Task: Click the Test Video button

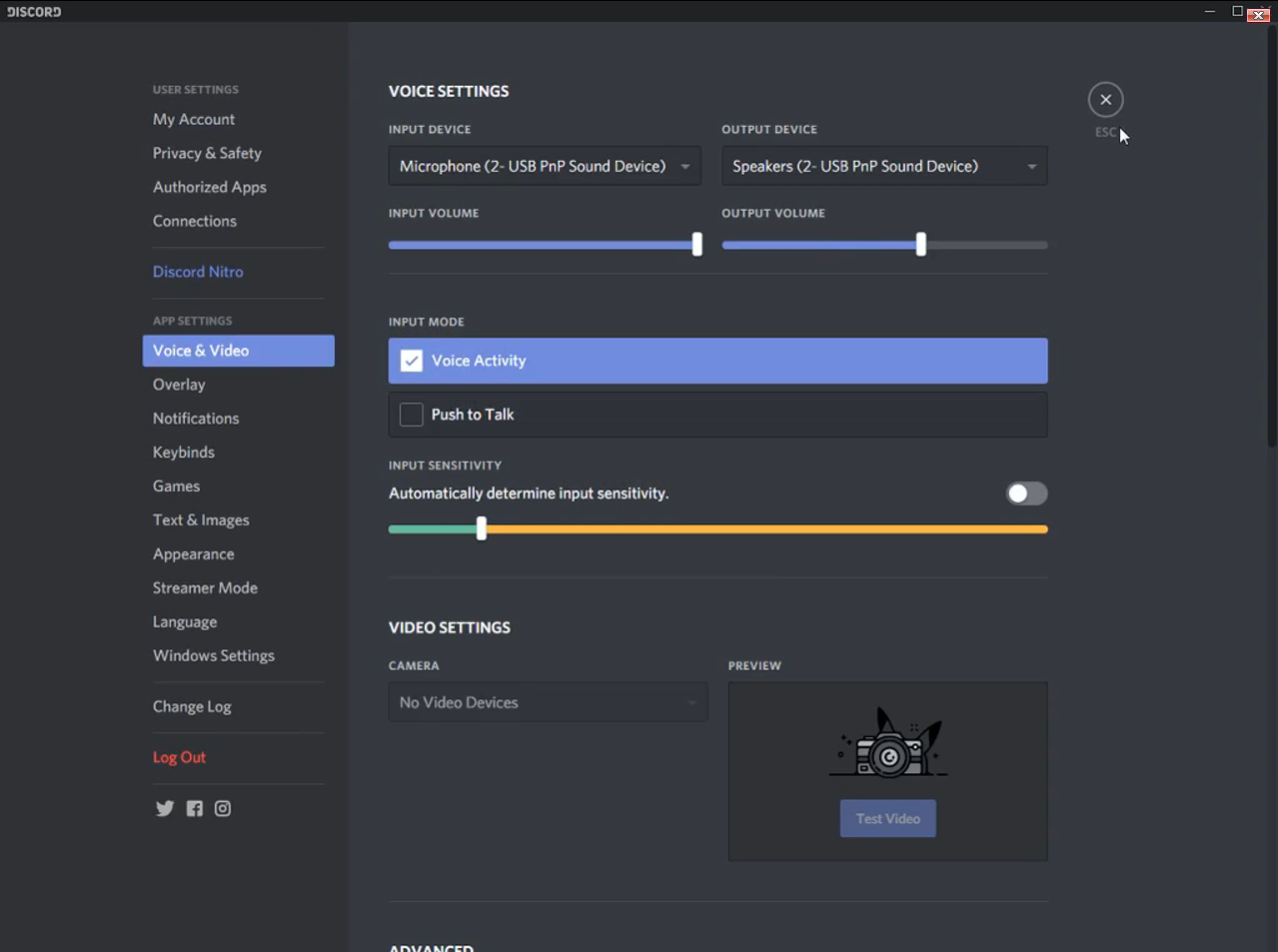Action: (888, 818)
